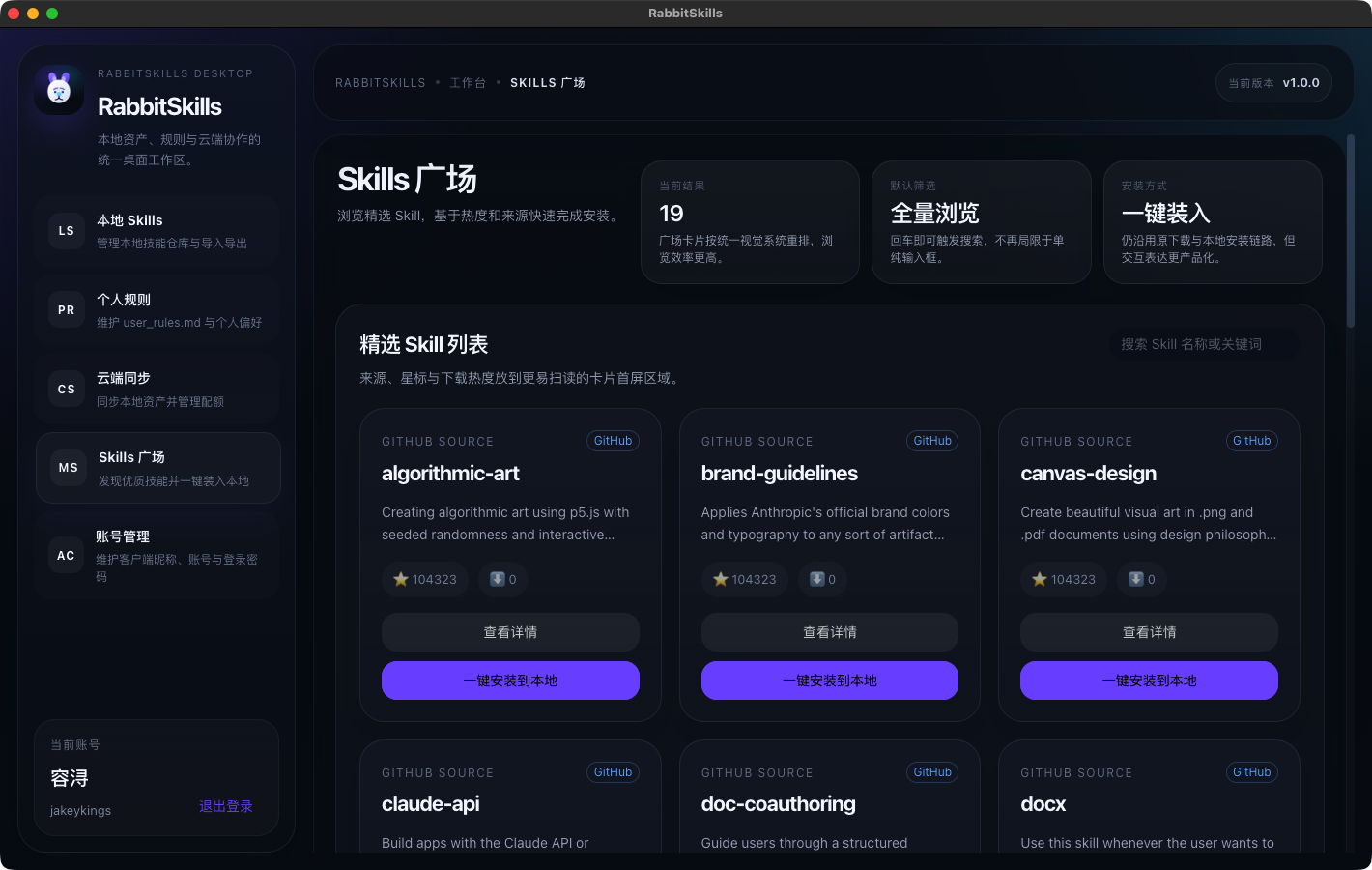Click the 当前版本 v1.0.0 badge

click(x=1273, y=82)
